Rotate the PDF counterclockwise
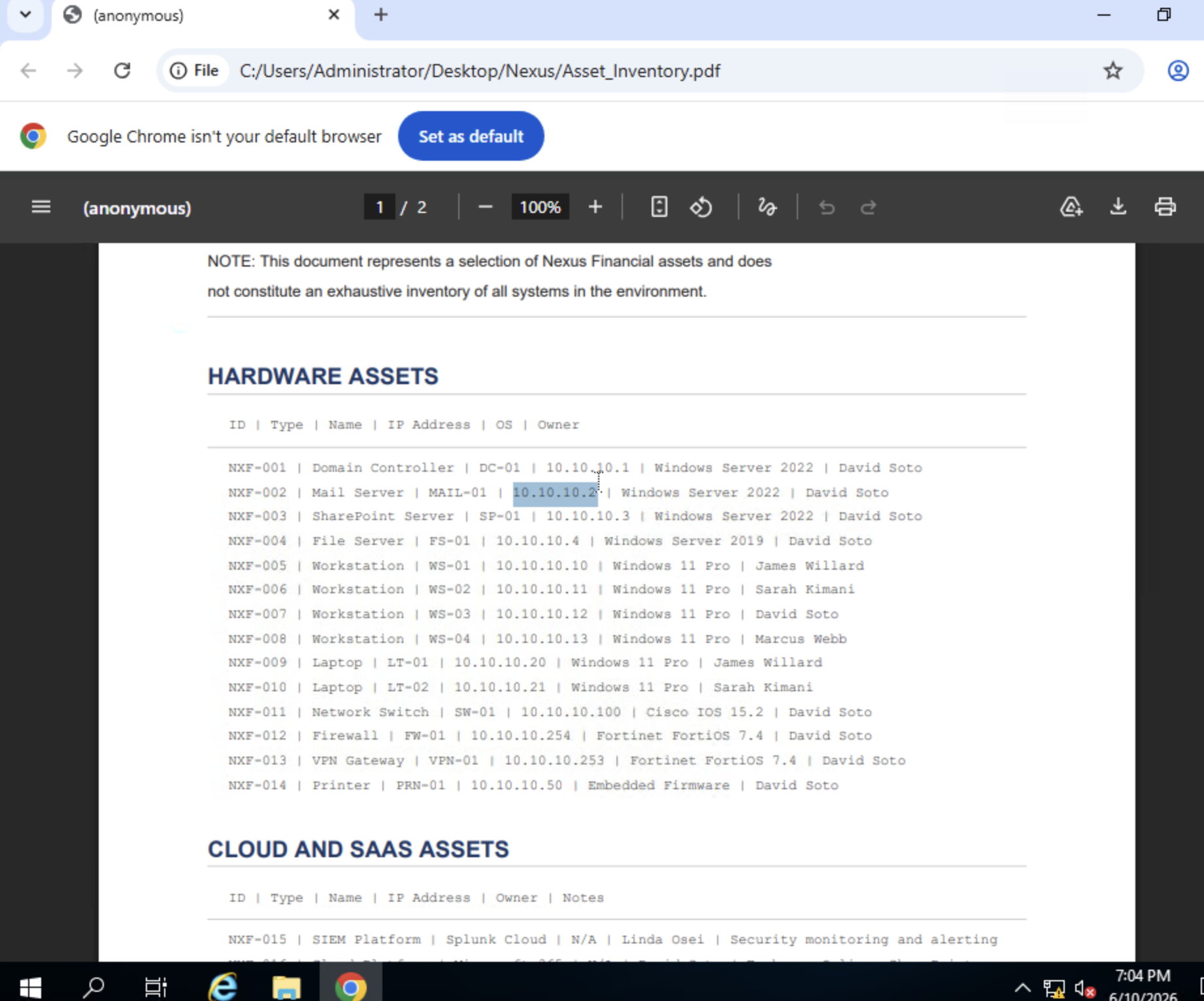The width and height of the screenshot is (1204, 1001). 701,207
